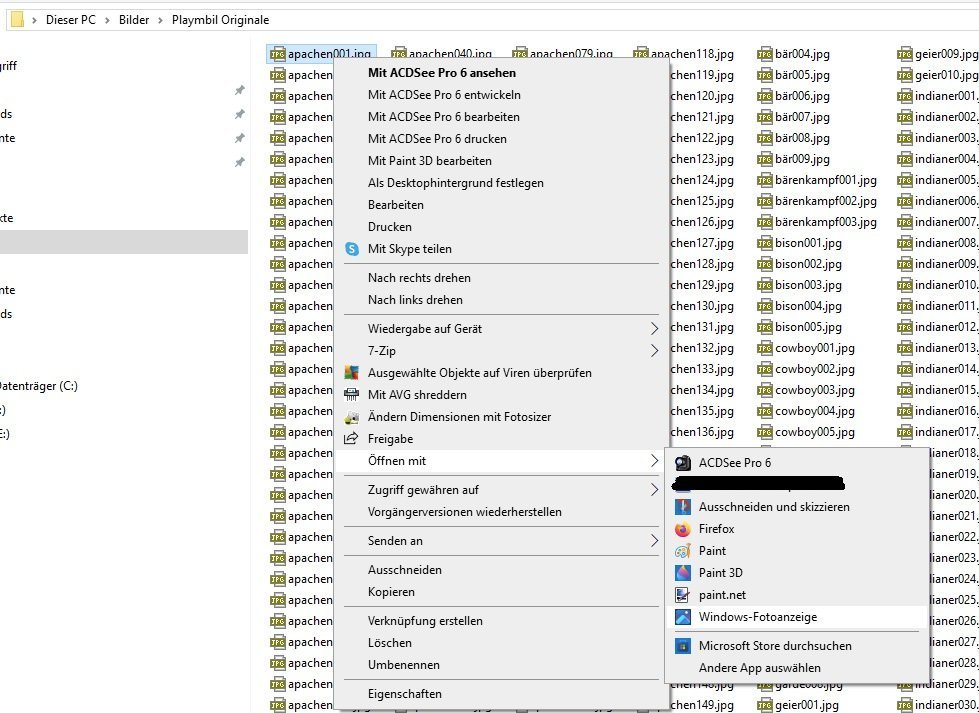The width and height of the screenshot is (979, 713).
Task: Expand the Senden an submenu arrow
Action: click(655, 541)
